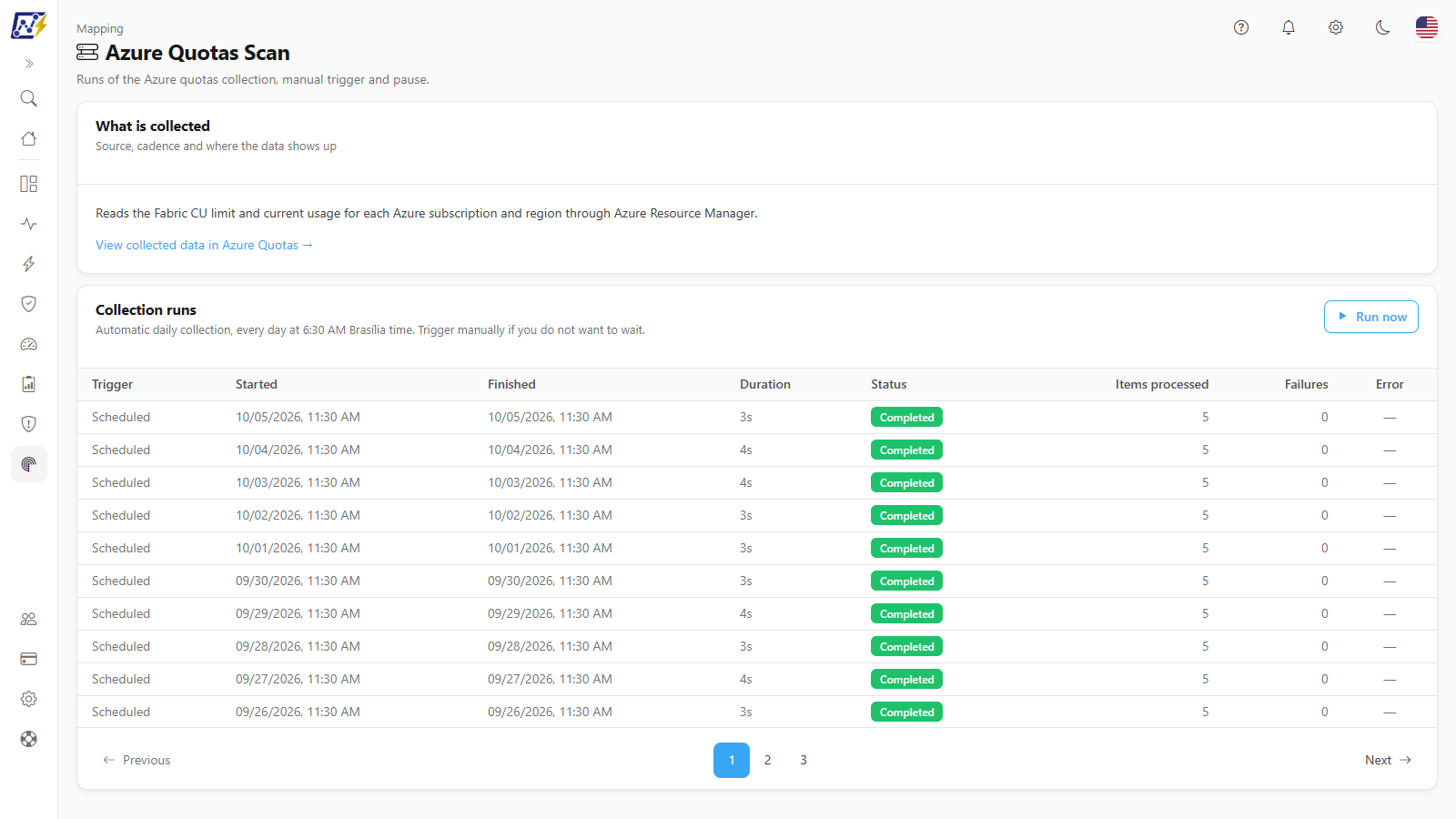Viewport: 1456px width, 819px height.
Task: Click Finished cell 10/02/2026, 11:30 AM
Action: (x=550, y=515)
